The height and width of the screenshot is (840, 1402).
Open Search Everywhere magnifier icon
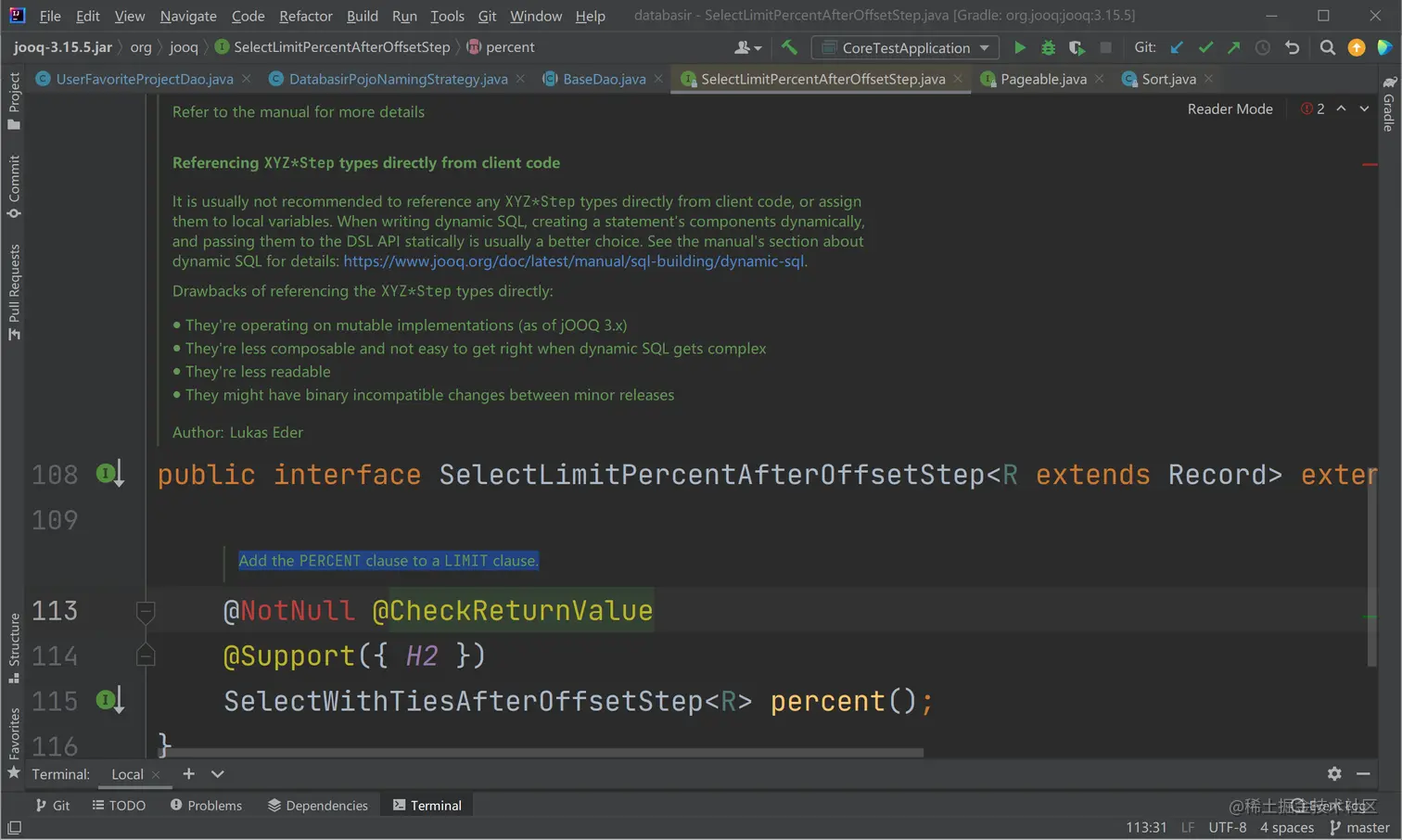coord(1328,47)
